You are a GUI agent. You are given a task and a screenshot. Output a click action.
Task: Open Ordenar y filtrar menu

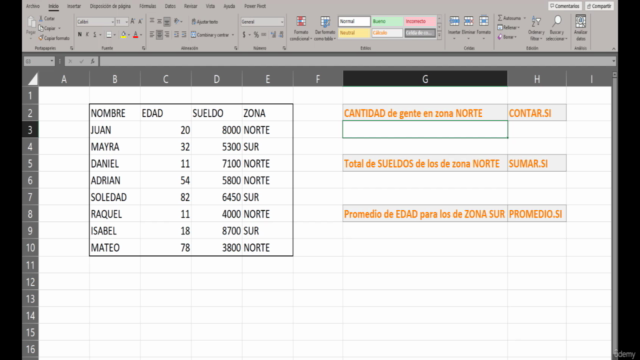coord(536,28)
